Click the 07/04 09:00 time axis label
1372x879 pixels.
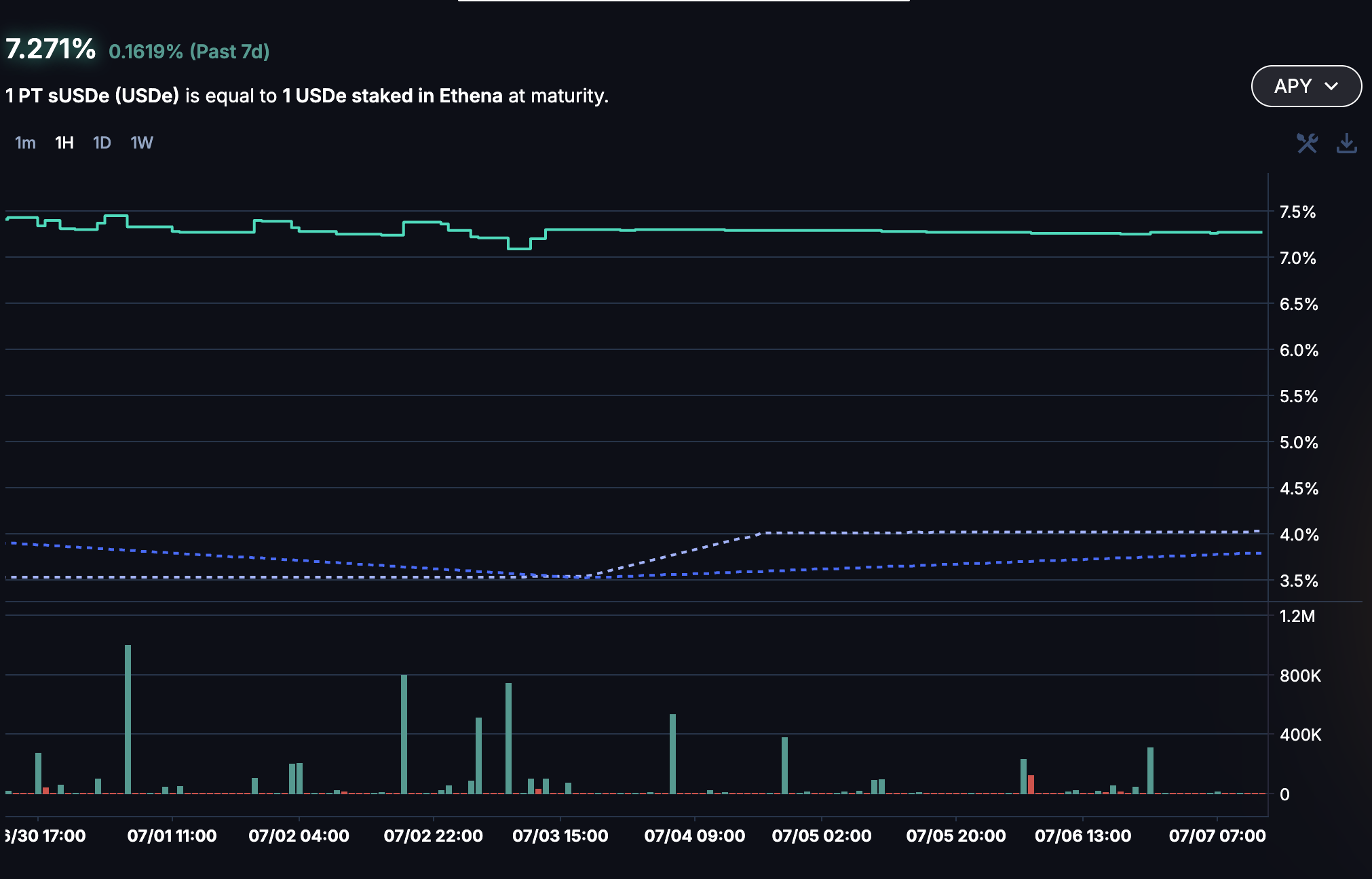pos(694,836)
